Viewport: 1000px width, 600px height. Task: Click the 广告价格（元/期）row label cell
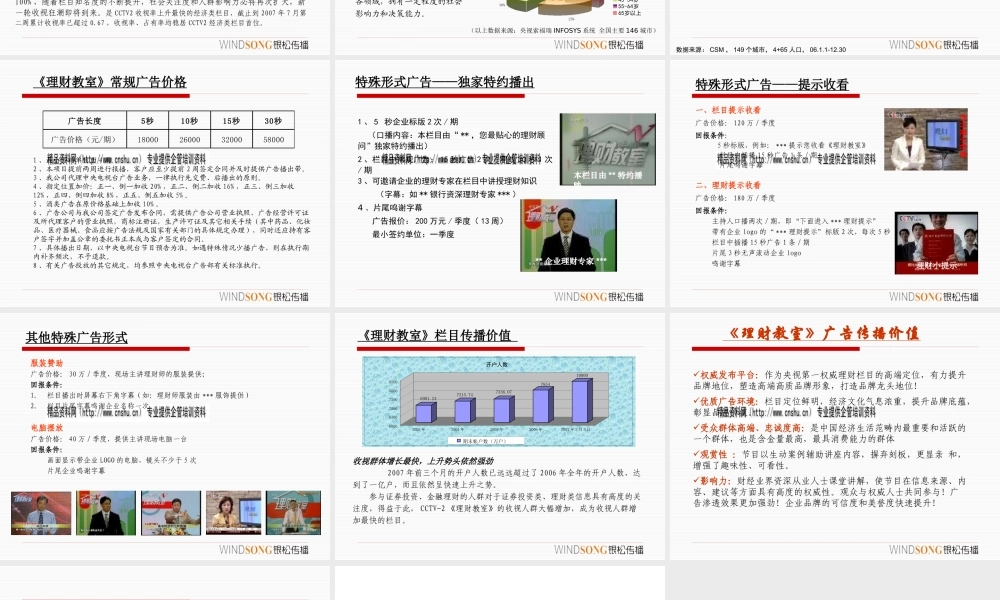tap(84, 139)
